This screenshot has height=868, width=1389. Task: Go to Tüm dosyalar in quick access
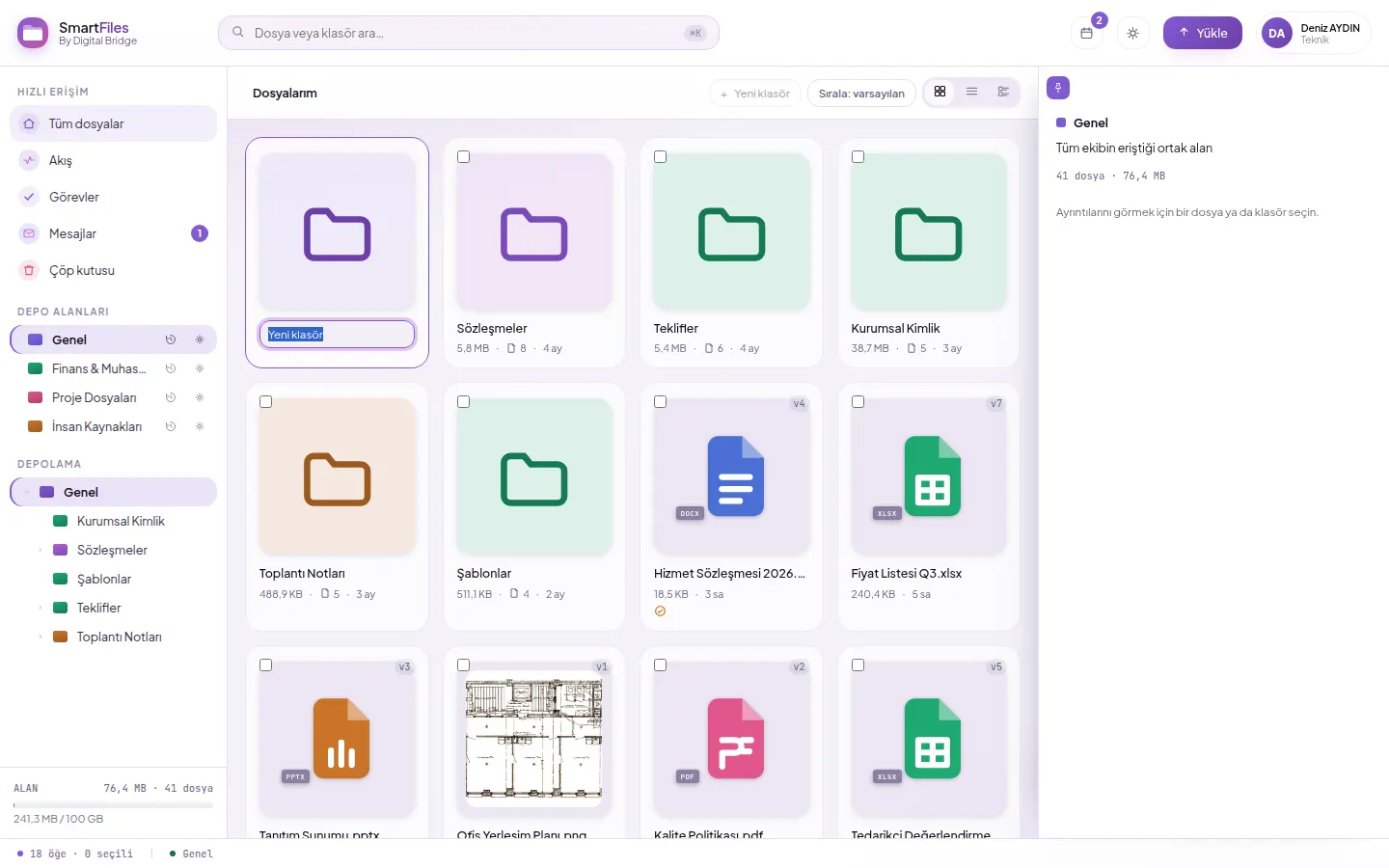pyautogui.click(x=113, y=123)
